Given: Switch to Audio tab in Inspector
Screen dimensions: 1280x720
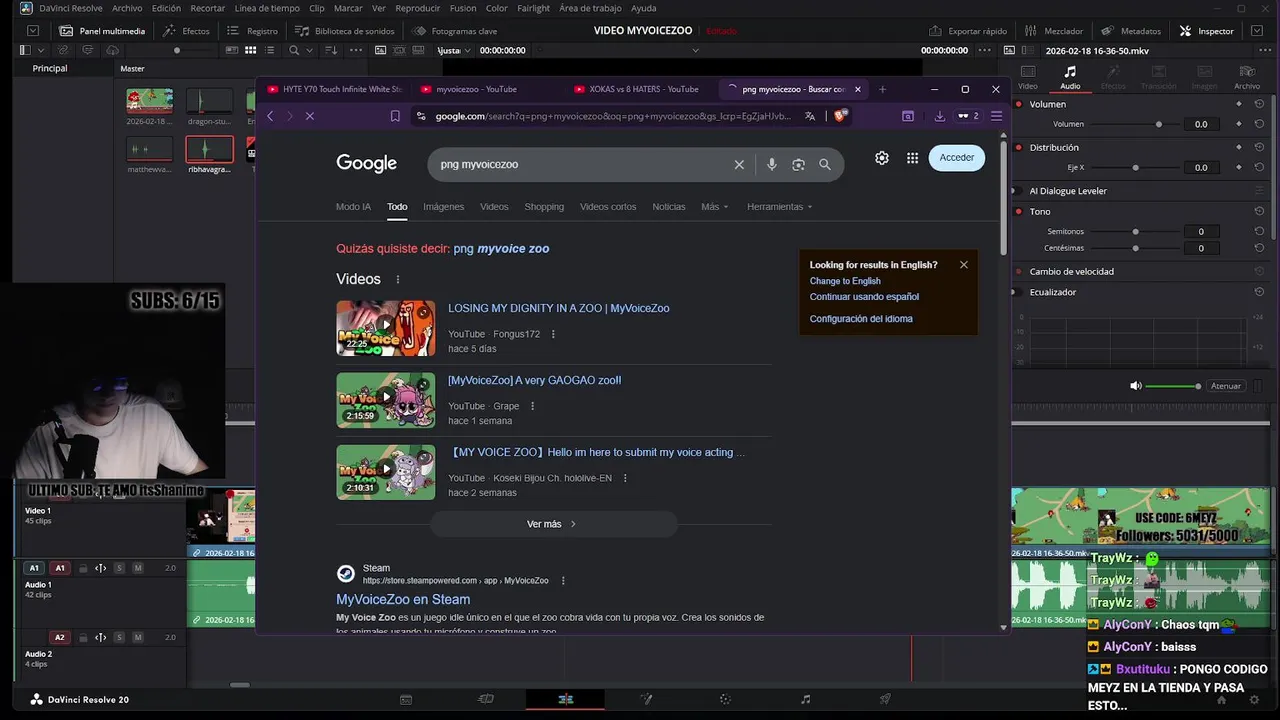Looking at the screenshot, I should pos(1070,77).
